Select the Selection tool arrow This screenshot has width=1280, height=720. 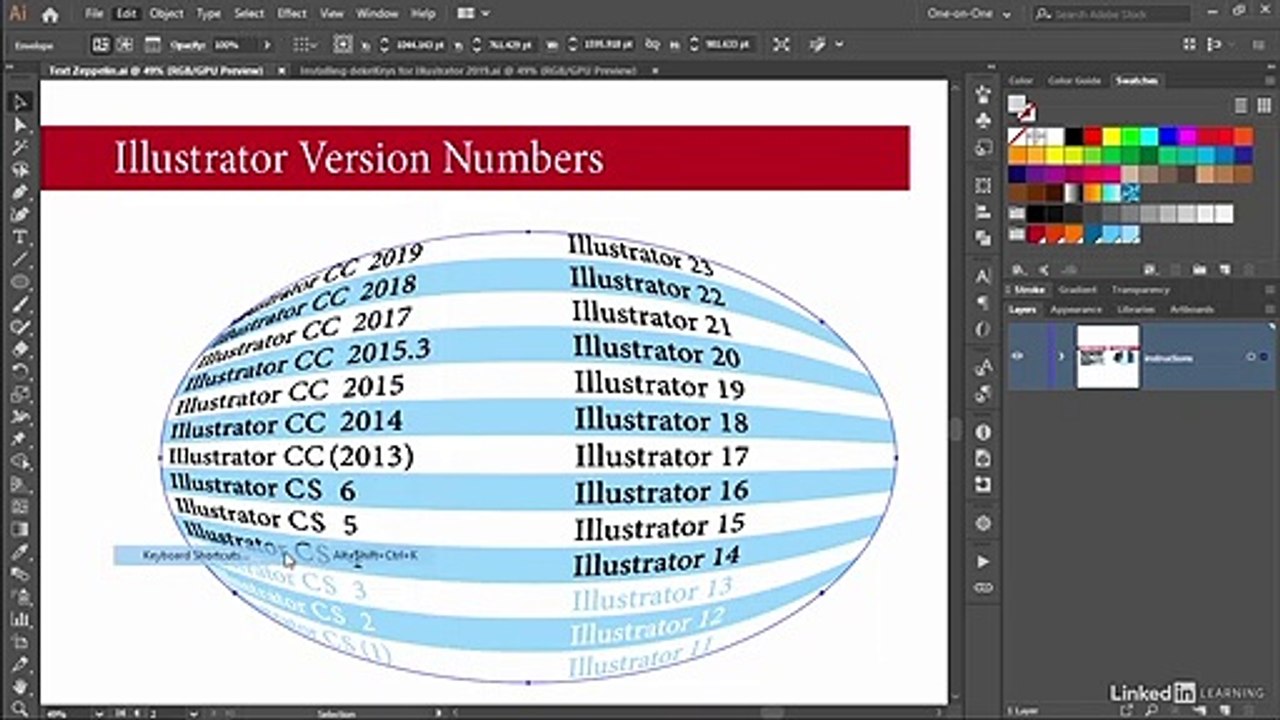click(19, 102)
